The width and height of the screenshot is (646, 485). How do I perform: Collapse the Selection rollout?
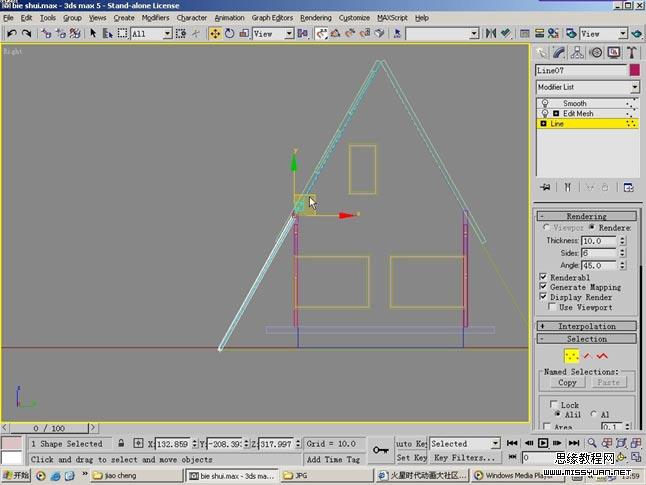coord(587,339)
